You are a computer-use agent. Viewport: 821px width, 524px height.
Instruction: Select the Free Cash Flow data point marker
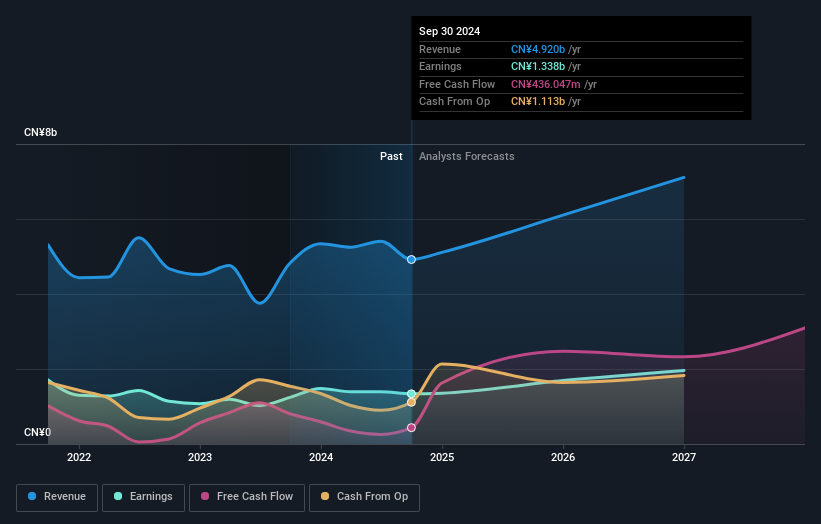coord(412,428)
